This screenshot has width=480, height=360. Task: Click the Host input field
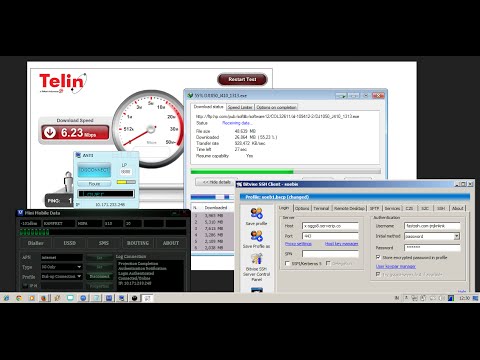[330, 226]
